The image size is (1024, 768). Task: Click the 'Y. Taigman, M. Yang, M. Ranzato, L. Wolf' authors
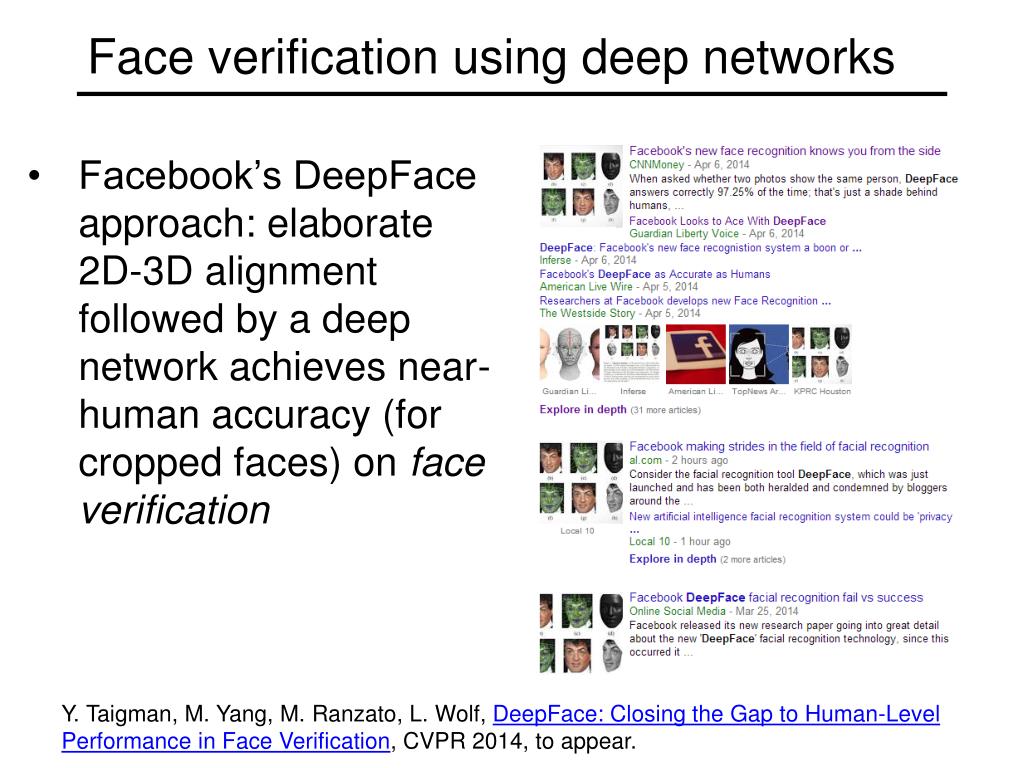(x=274, y=714)
